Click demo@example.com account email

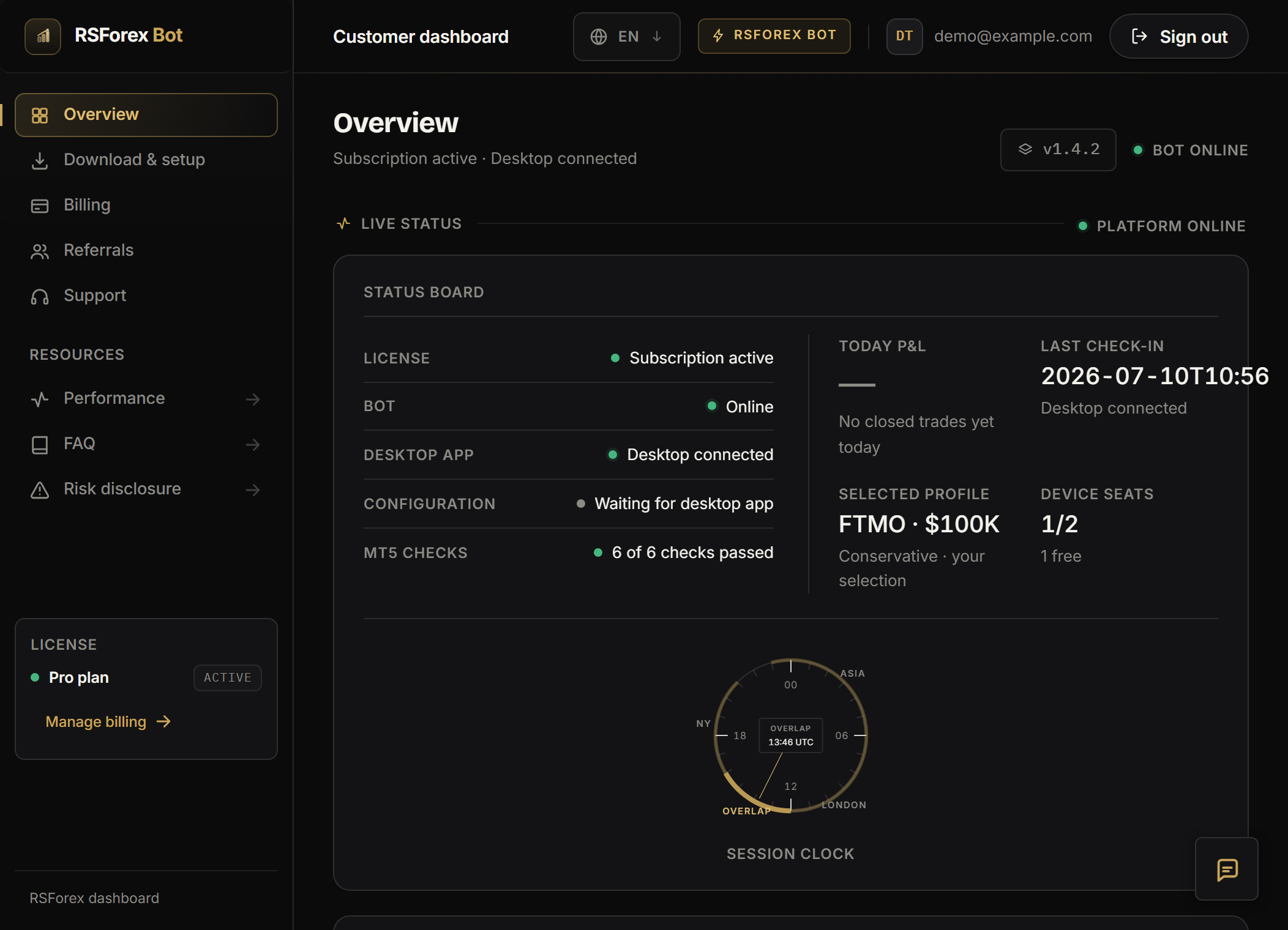click(x=1013, y=36)
